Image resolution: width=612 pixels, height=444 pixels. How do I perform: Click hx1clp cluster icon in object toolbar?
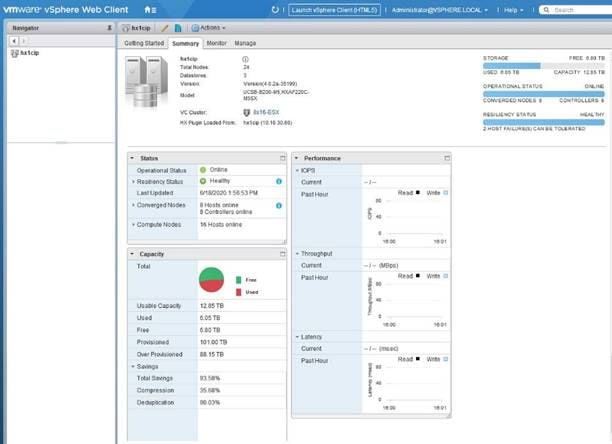[126, 28]
